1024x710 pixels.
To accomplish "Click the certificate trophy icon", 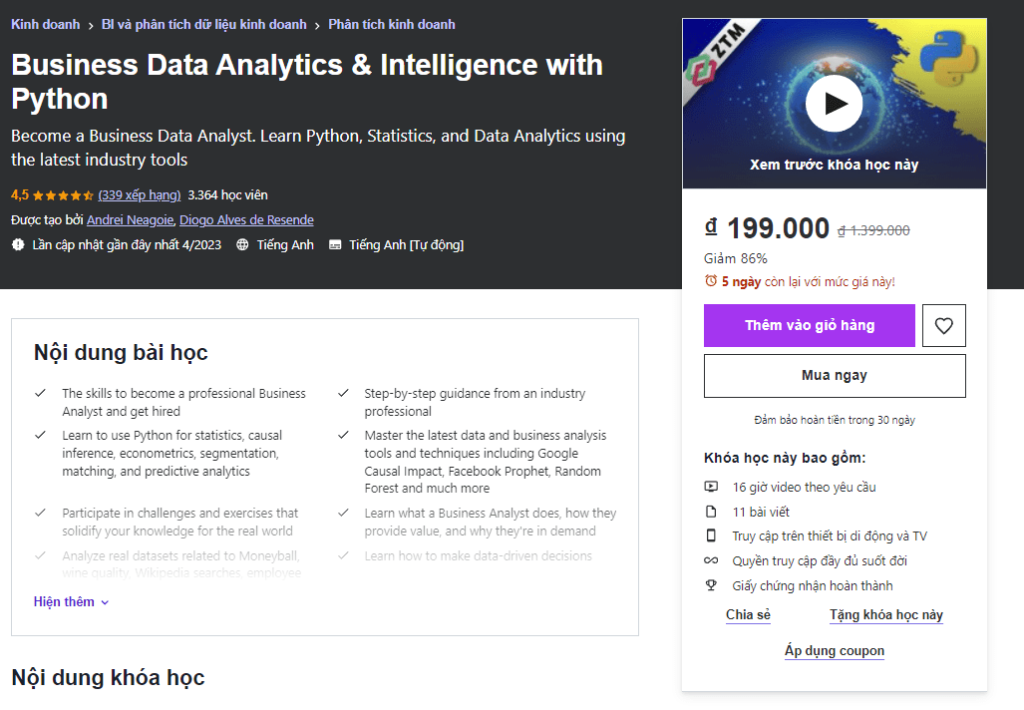I will click(x=711, y=585).
